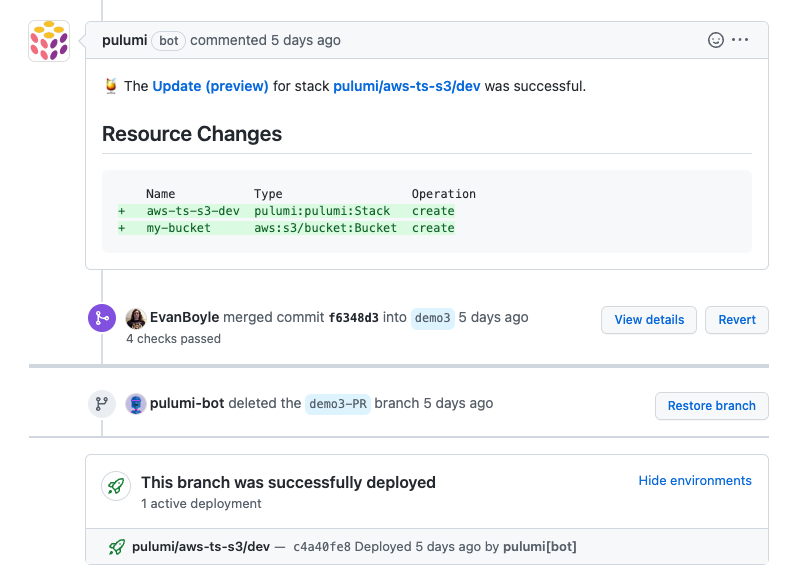Add a reaction with the smiley icon
This screenshot has width=800, height=576.
tap(715, 40)
